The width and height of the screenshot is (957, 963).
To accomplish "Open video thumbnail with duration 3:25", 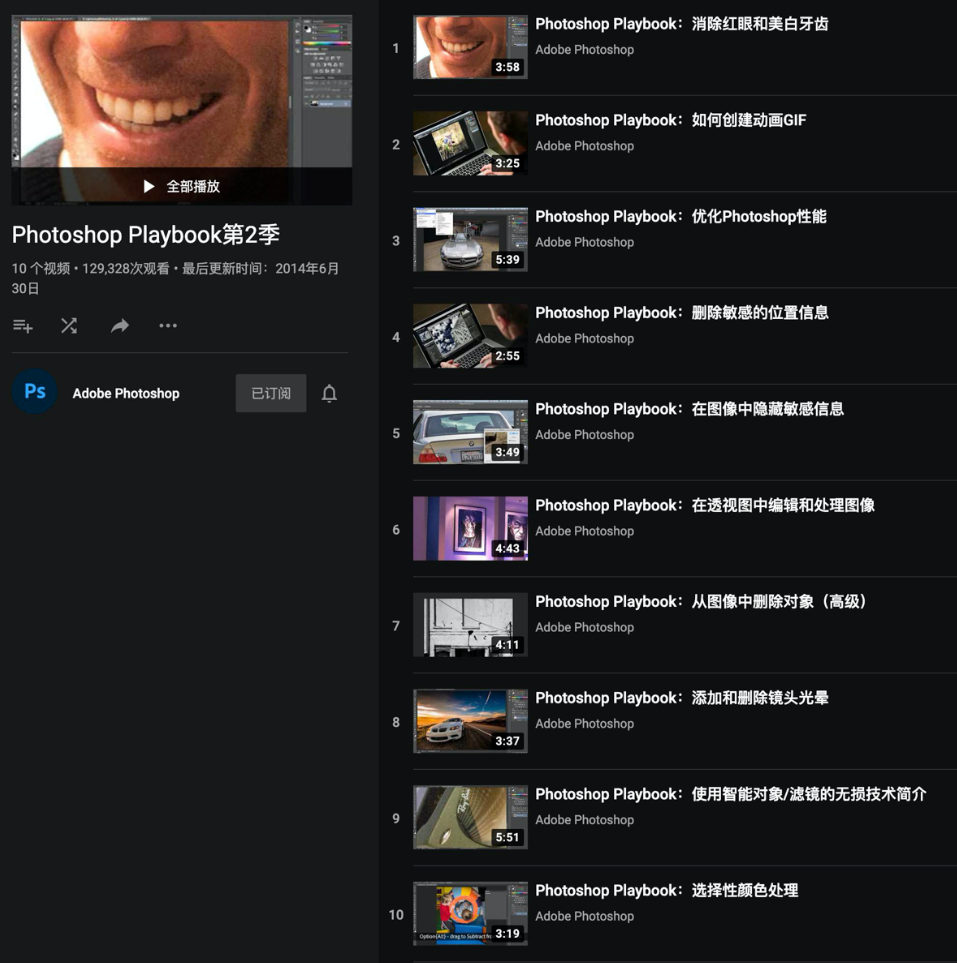I will [x=470, y=143].
